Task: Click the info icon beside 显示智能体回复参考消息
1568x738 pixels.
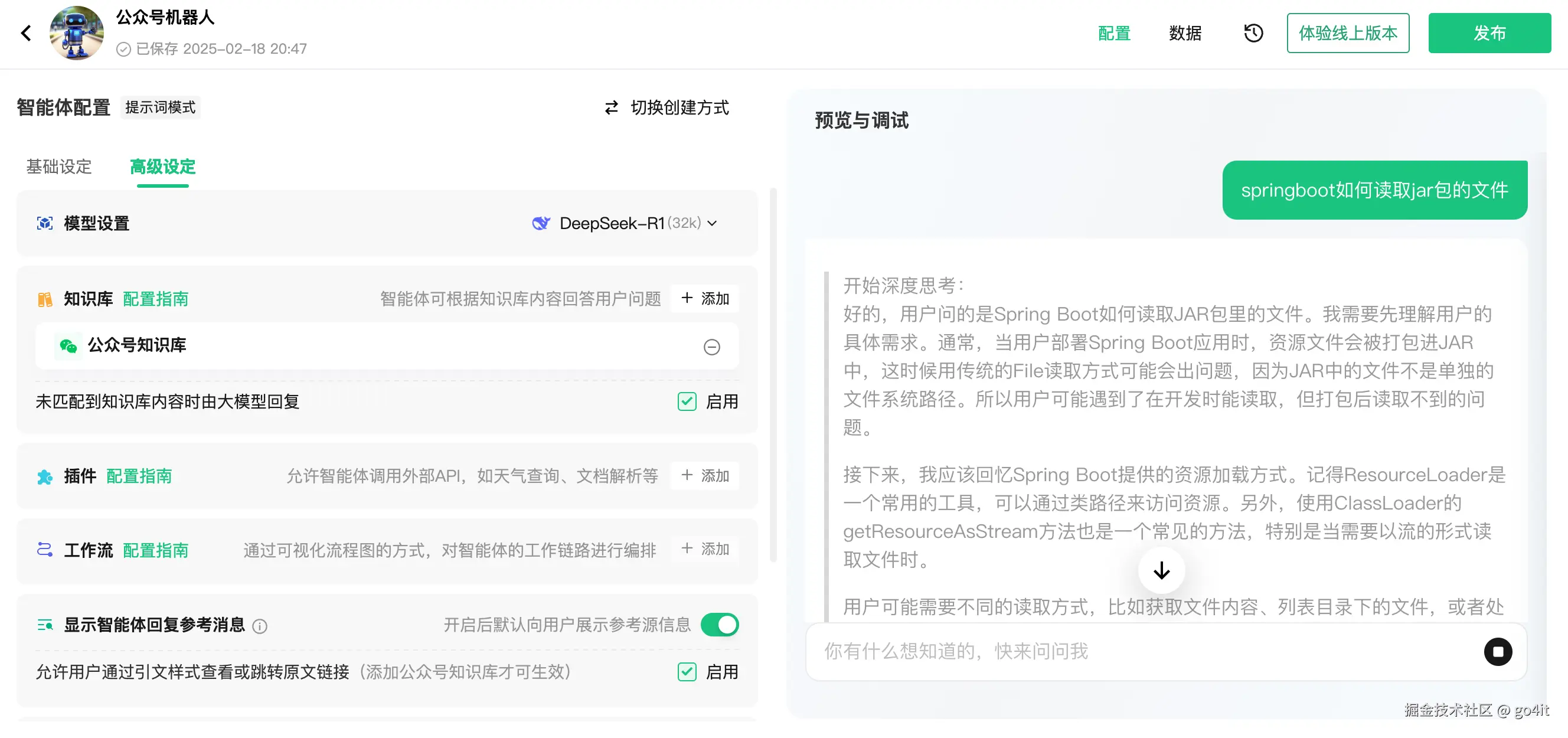Action: pos(260,626)
